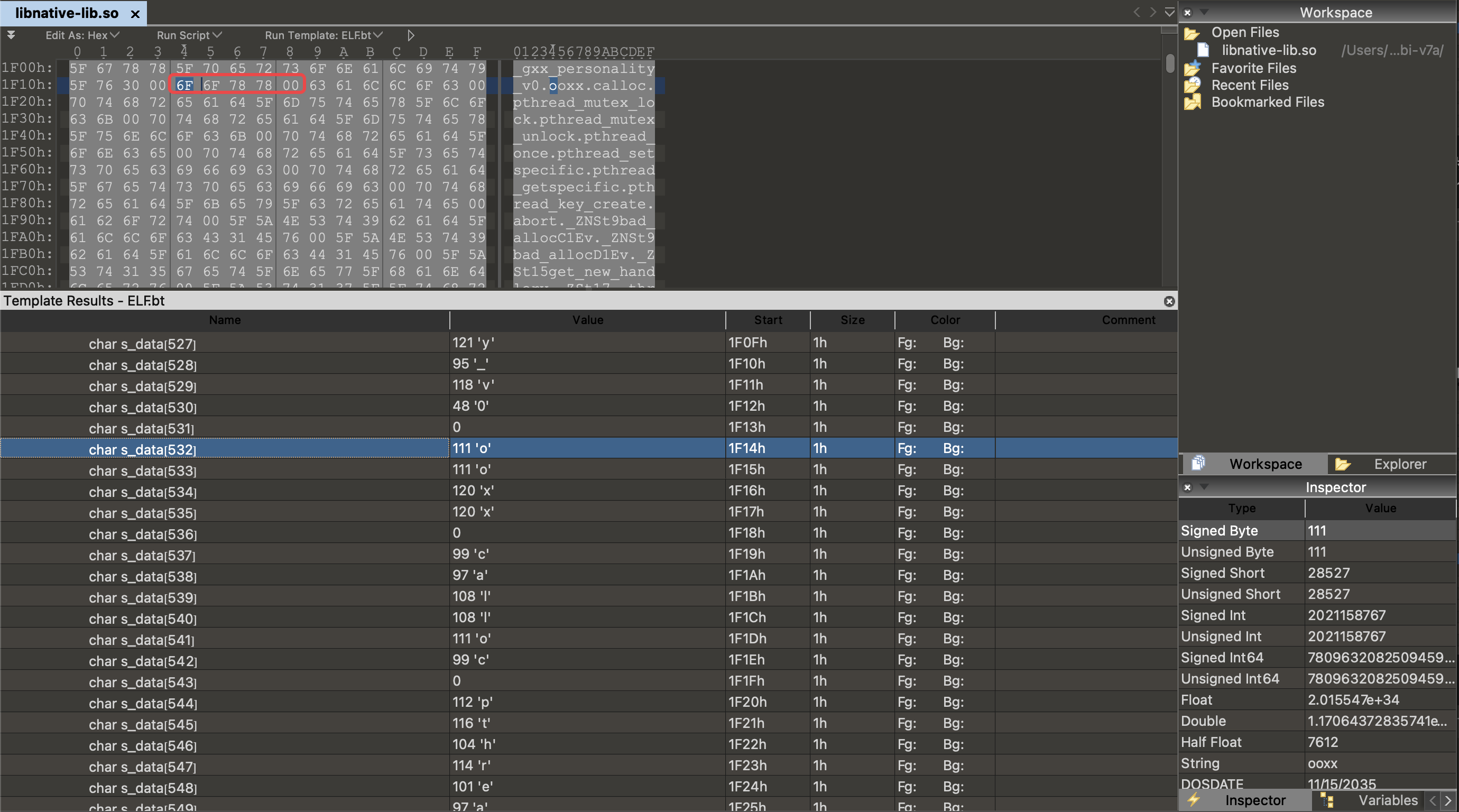Screen dimensions: 1459x812
Task: Click the Run Template play arrow icon
Action: [x=411, y=35]
